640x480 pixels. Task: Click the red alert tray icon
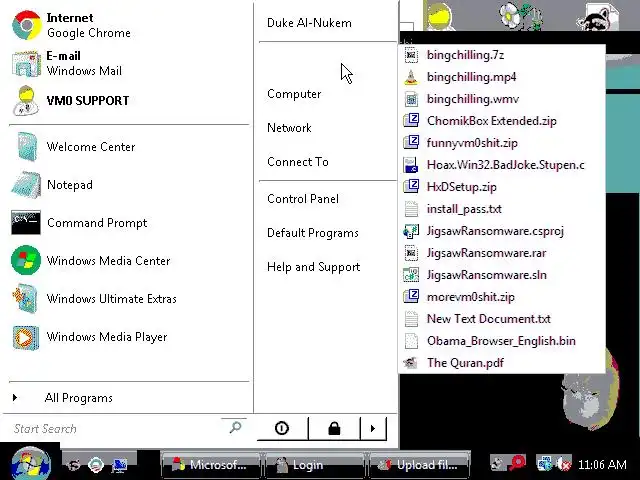(x=518, y=463)
